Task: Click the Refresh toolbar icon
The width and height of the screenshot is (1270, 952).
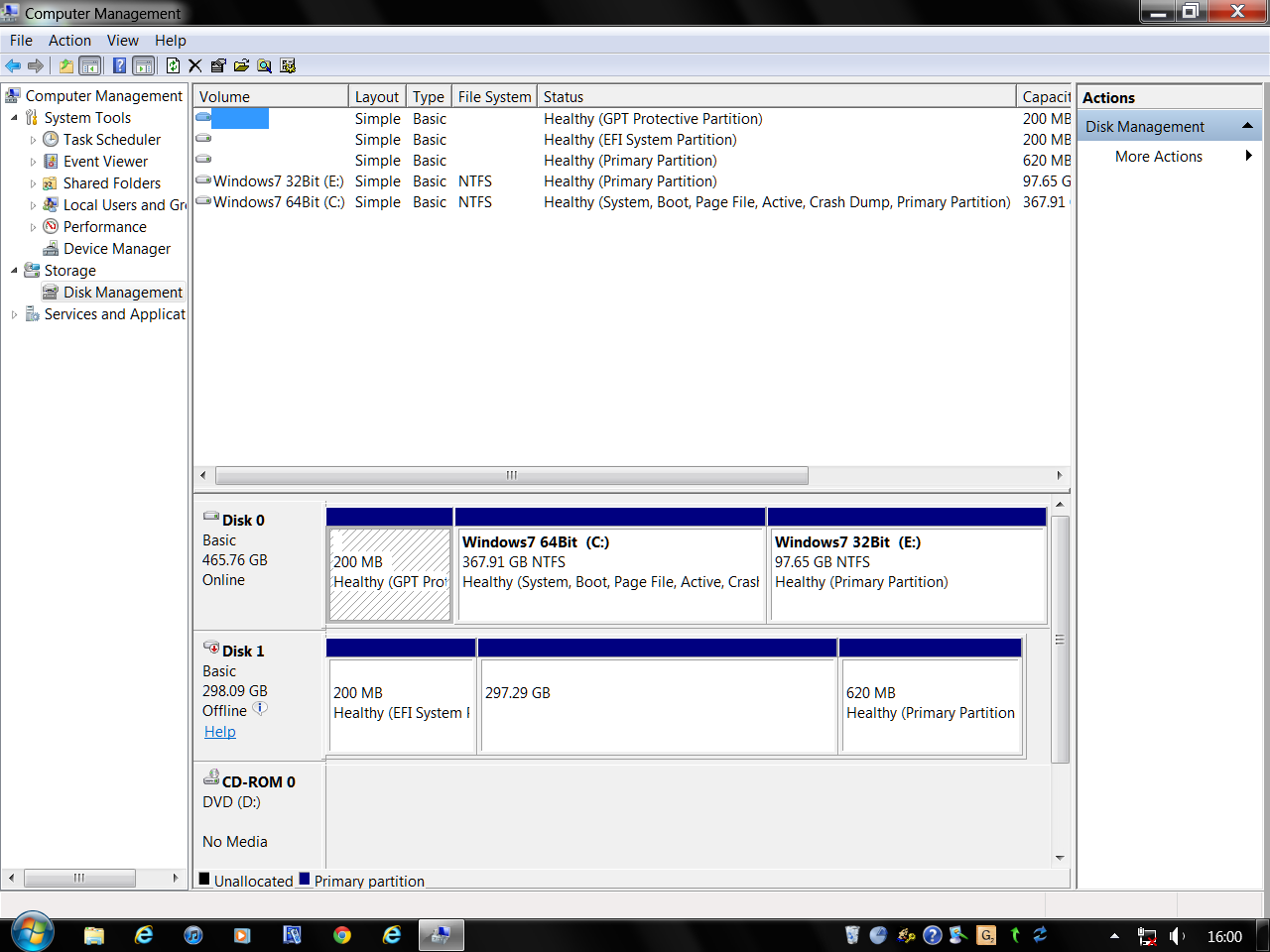Action: click(174, 66)
